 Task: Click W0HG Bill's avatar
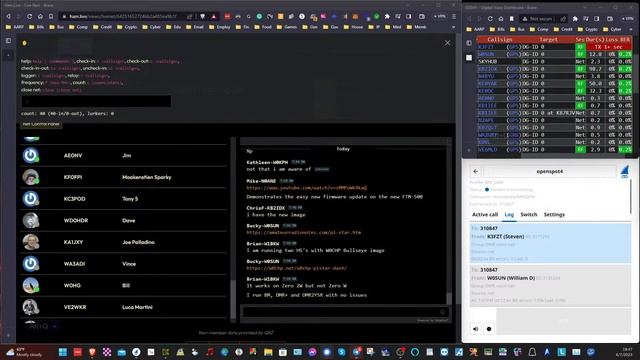pos(31,285)
